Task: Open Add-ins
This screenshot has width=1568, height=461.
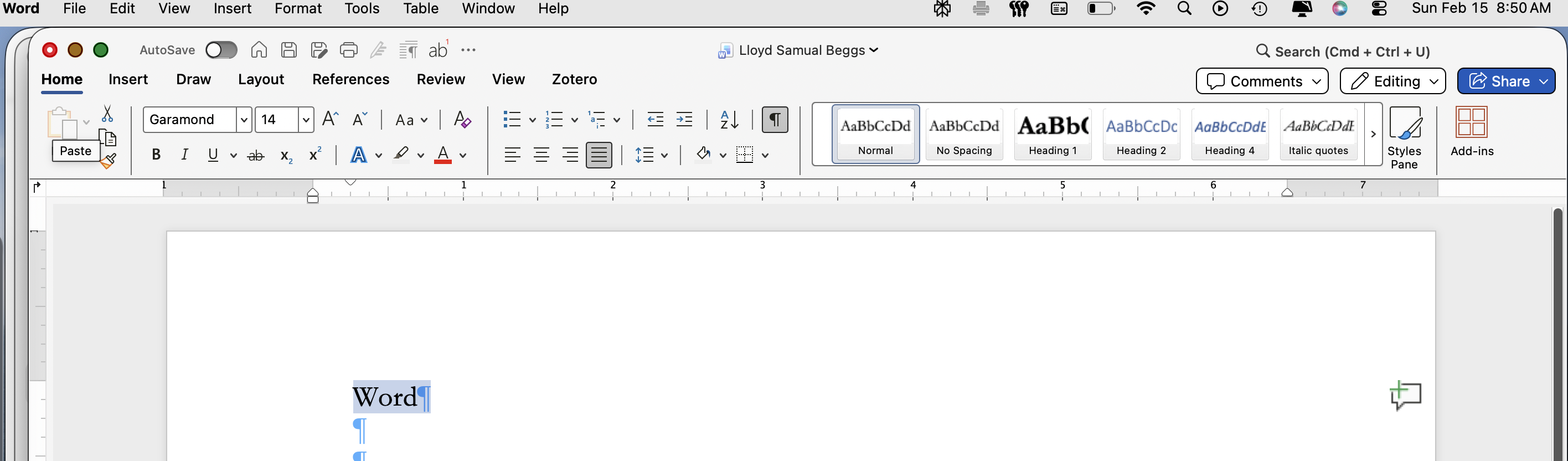Action: (1472, 131)
